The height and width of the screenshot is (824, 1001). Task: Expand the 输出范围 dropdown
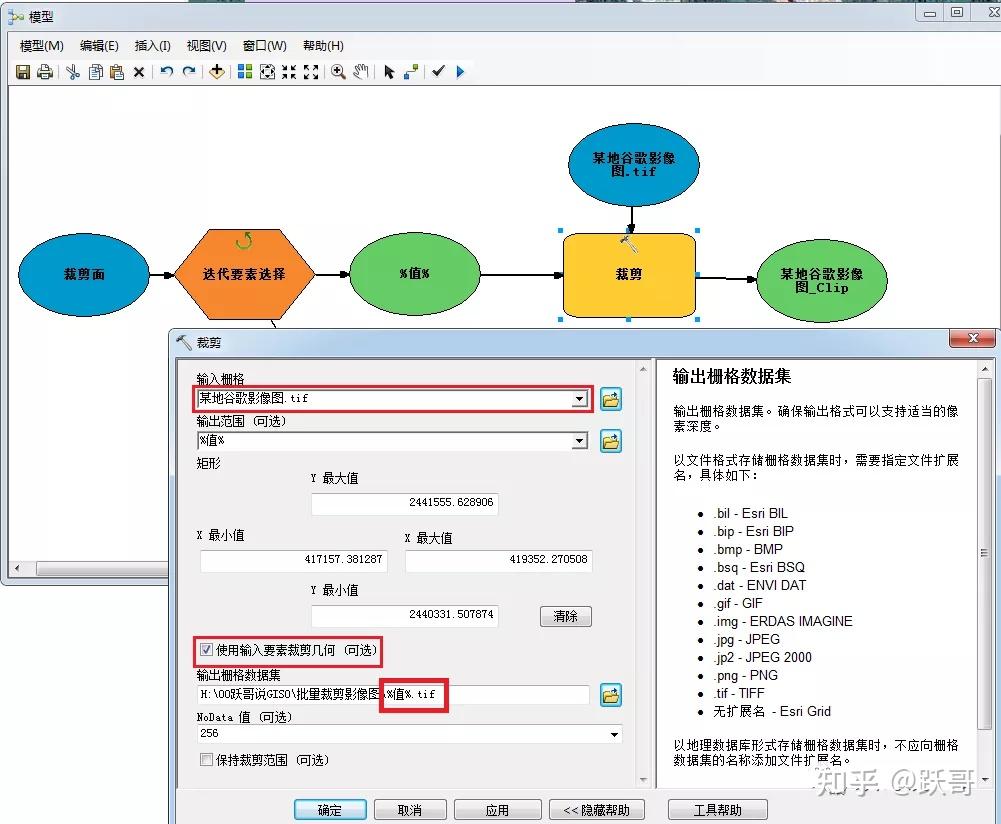580,440
